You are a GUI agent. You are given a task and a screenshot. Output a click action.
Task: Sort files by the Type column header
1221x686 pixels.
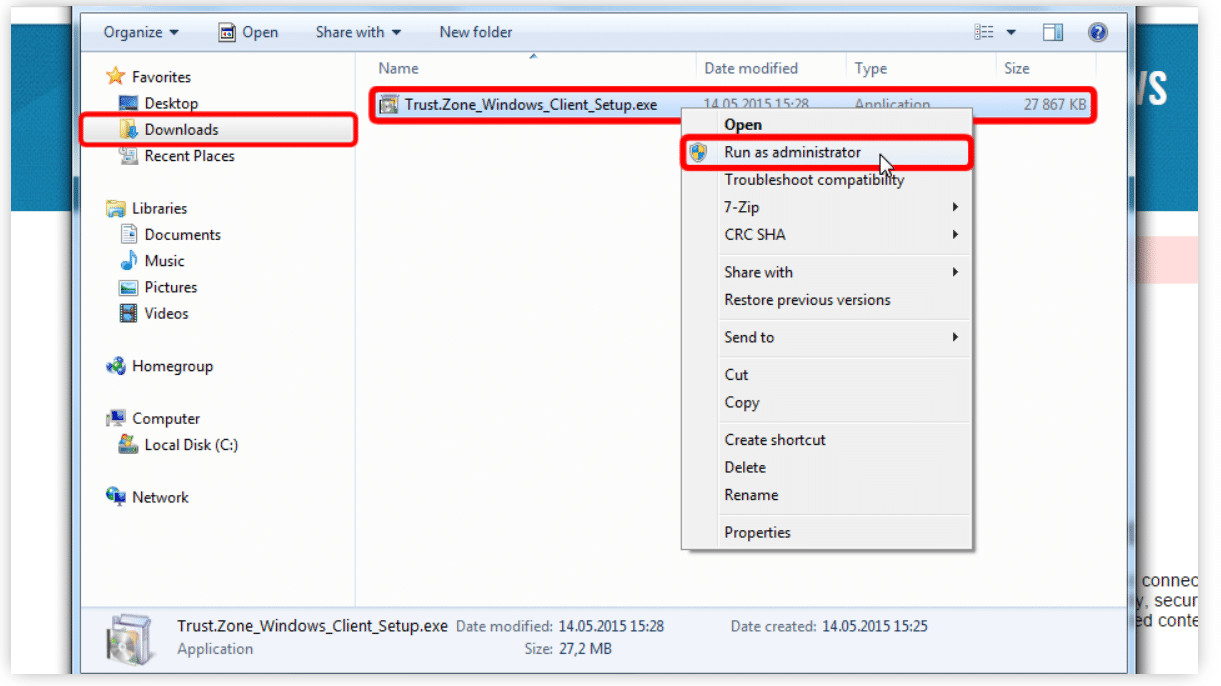(871, 68)
